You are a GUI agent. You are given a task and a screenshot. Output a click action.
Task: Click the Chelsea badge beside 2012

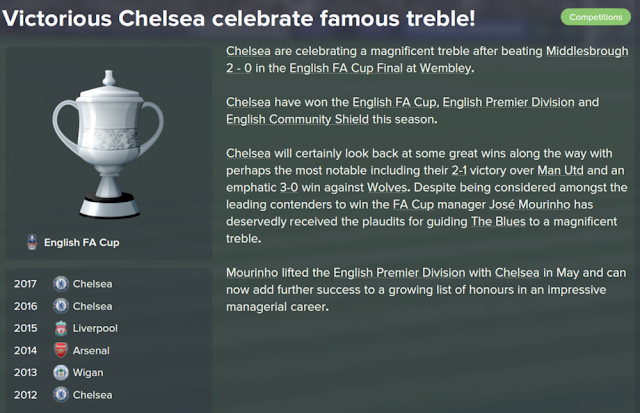[x=60, y=395]
